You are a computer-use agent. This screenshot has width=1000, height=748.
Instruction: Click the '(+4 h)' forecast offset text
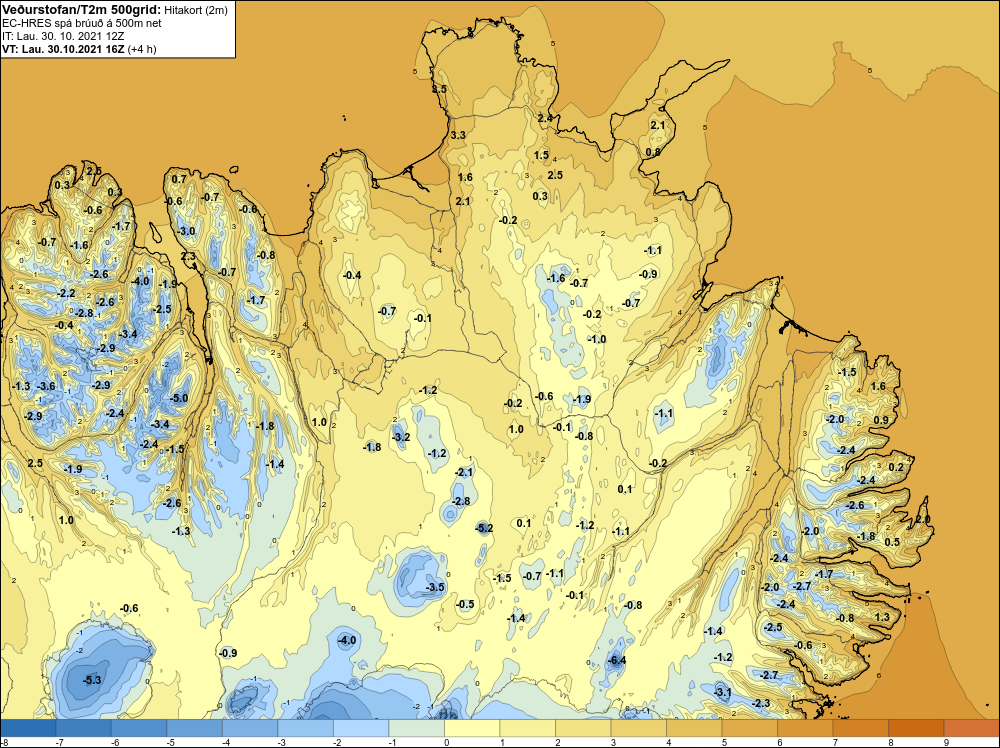coord(142,49)
